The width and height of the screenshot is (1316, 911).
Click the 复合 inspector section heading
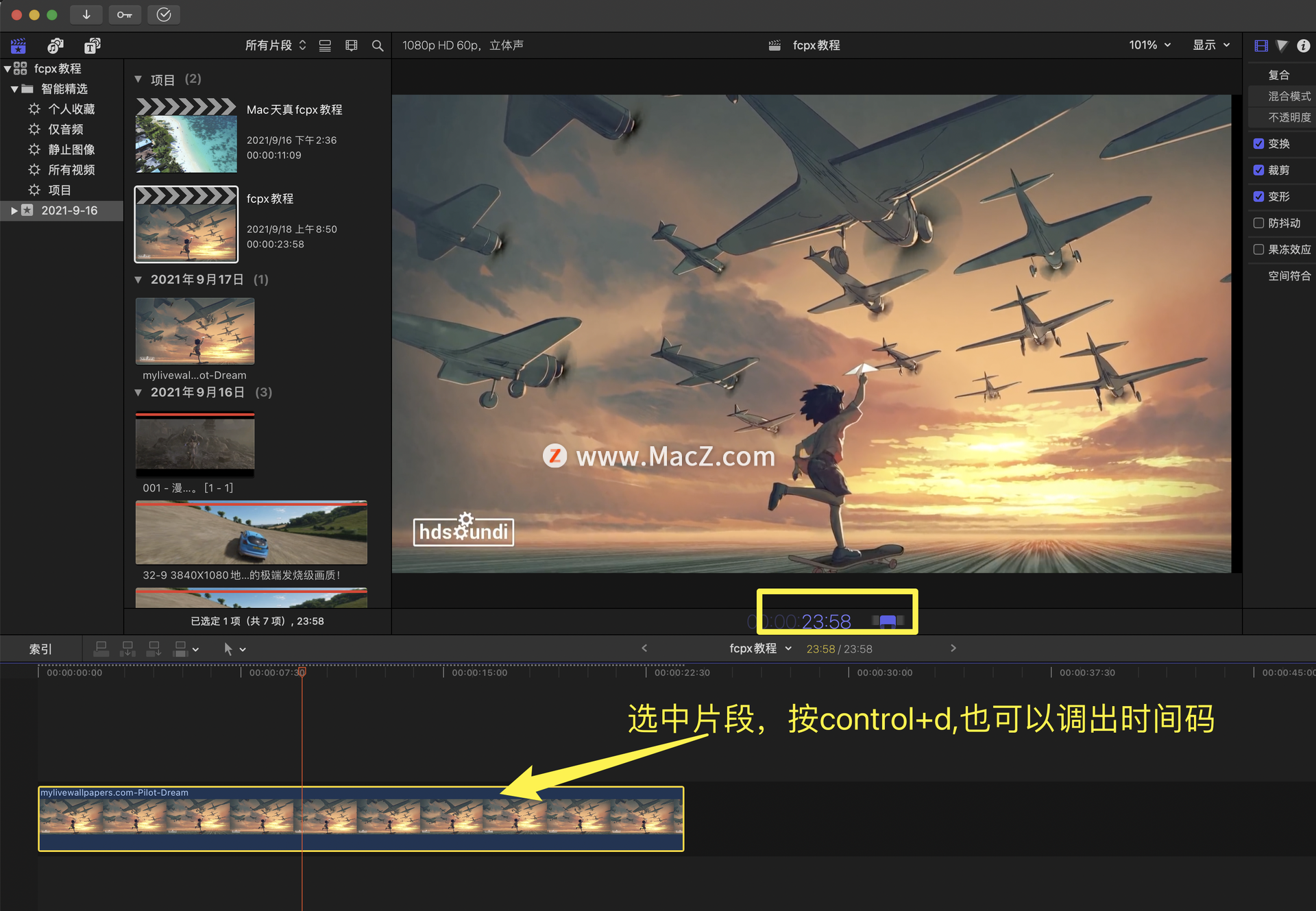pos(1279,75)
